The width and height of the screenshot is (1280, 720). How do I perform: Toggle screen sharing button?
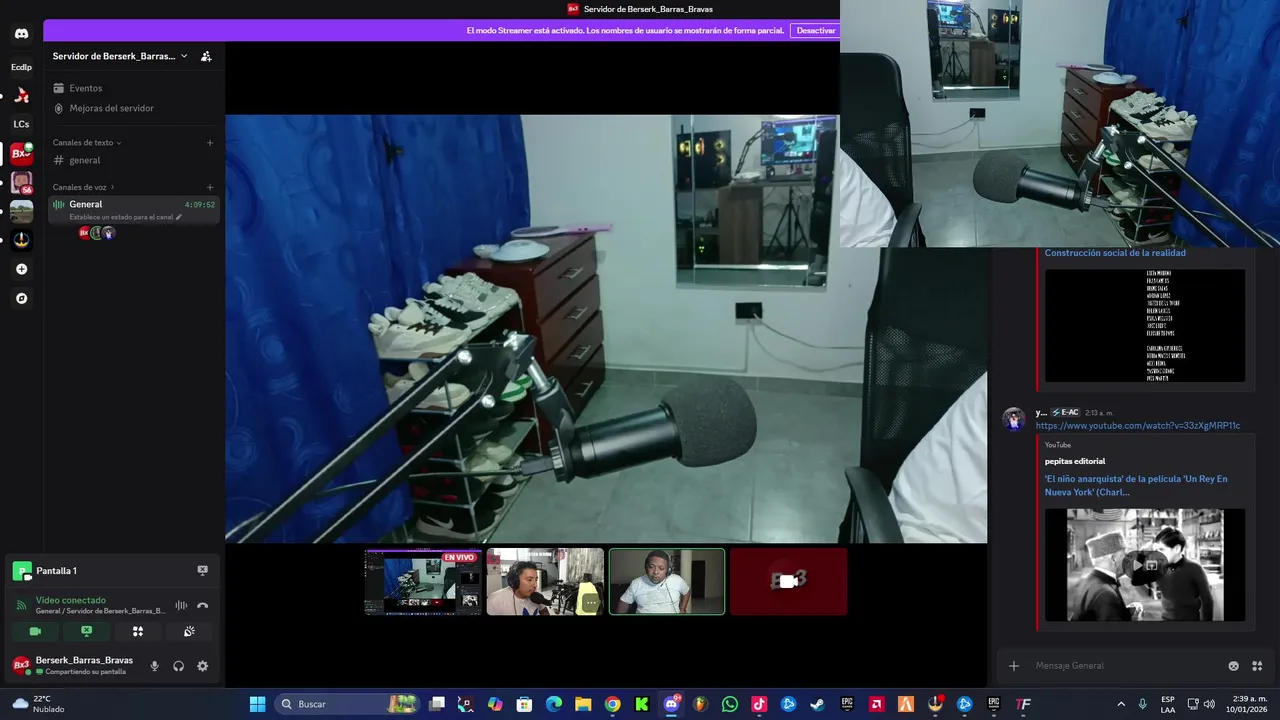click(86, 631)
